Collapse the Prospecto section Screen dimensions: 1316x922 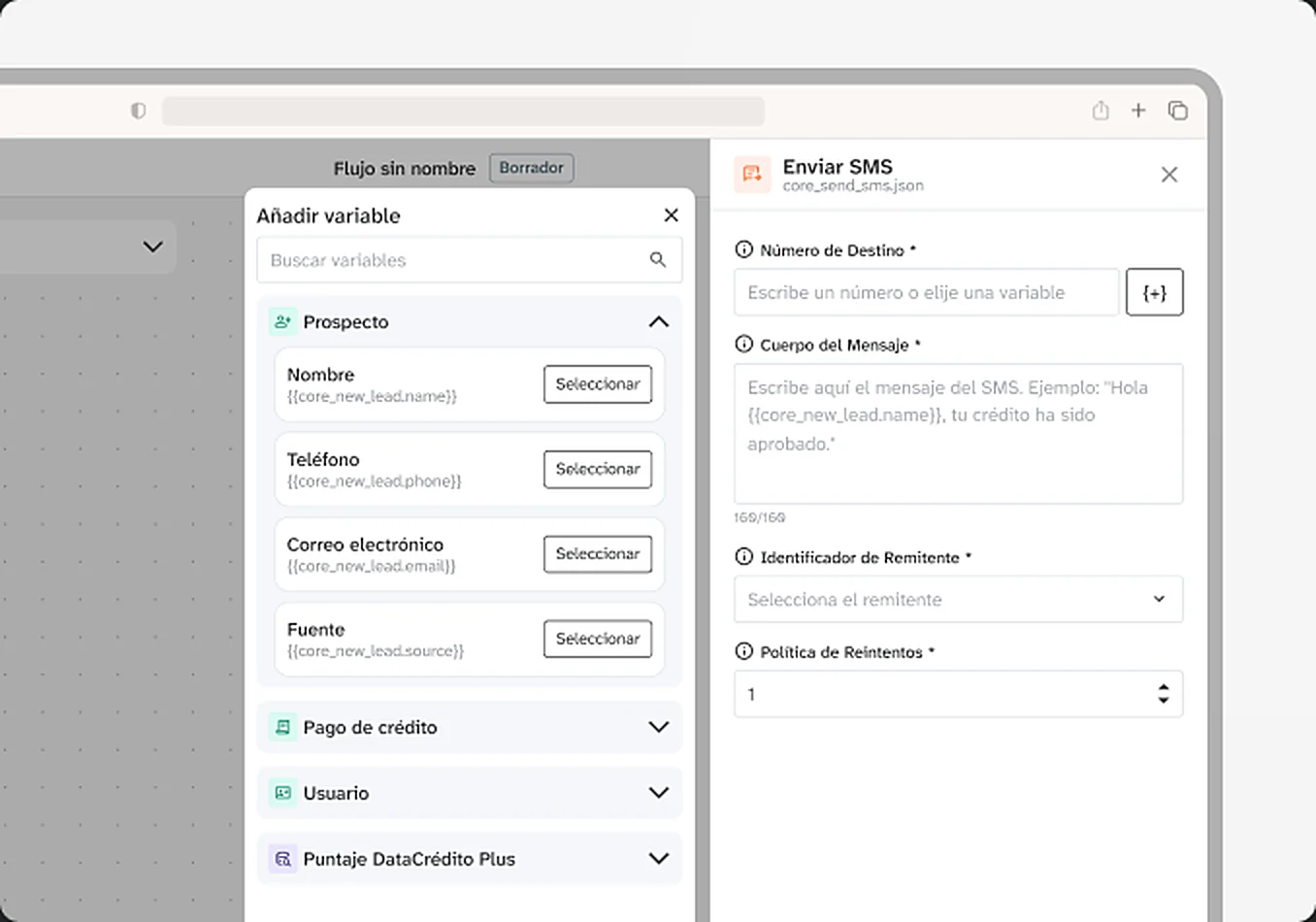pyautogui.click(x=659, y=321)
